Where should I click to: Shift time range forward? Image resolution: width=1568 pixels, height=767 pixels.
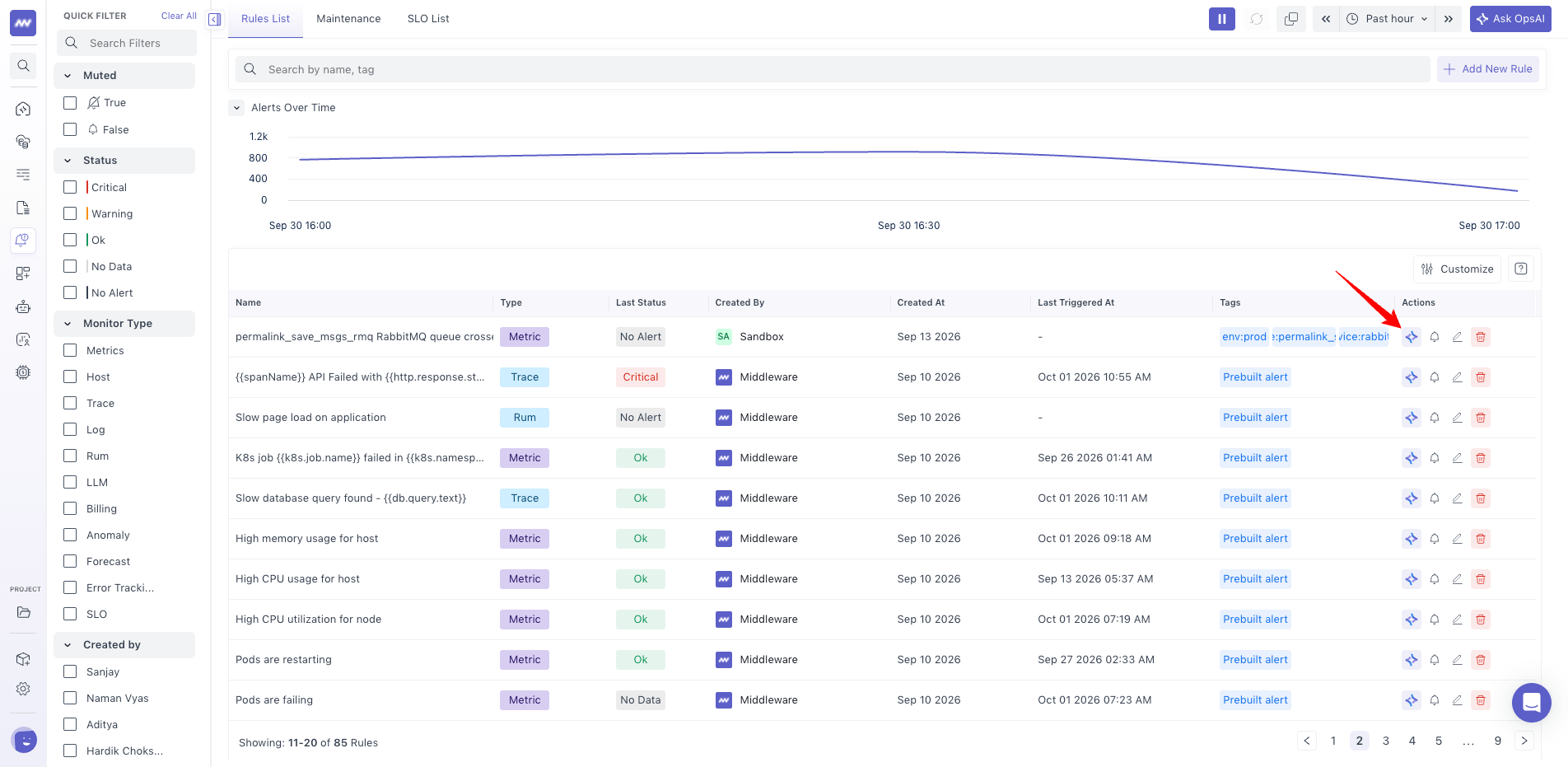pos(1449,19)
